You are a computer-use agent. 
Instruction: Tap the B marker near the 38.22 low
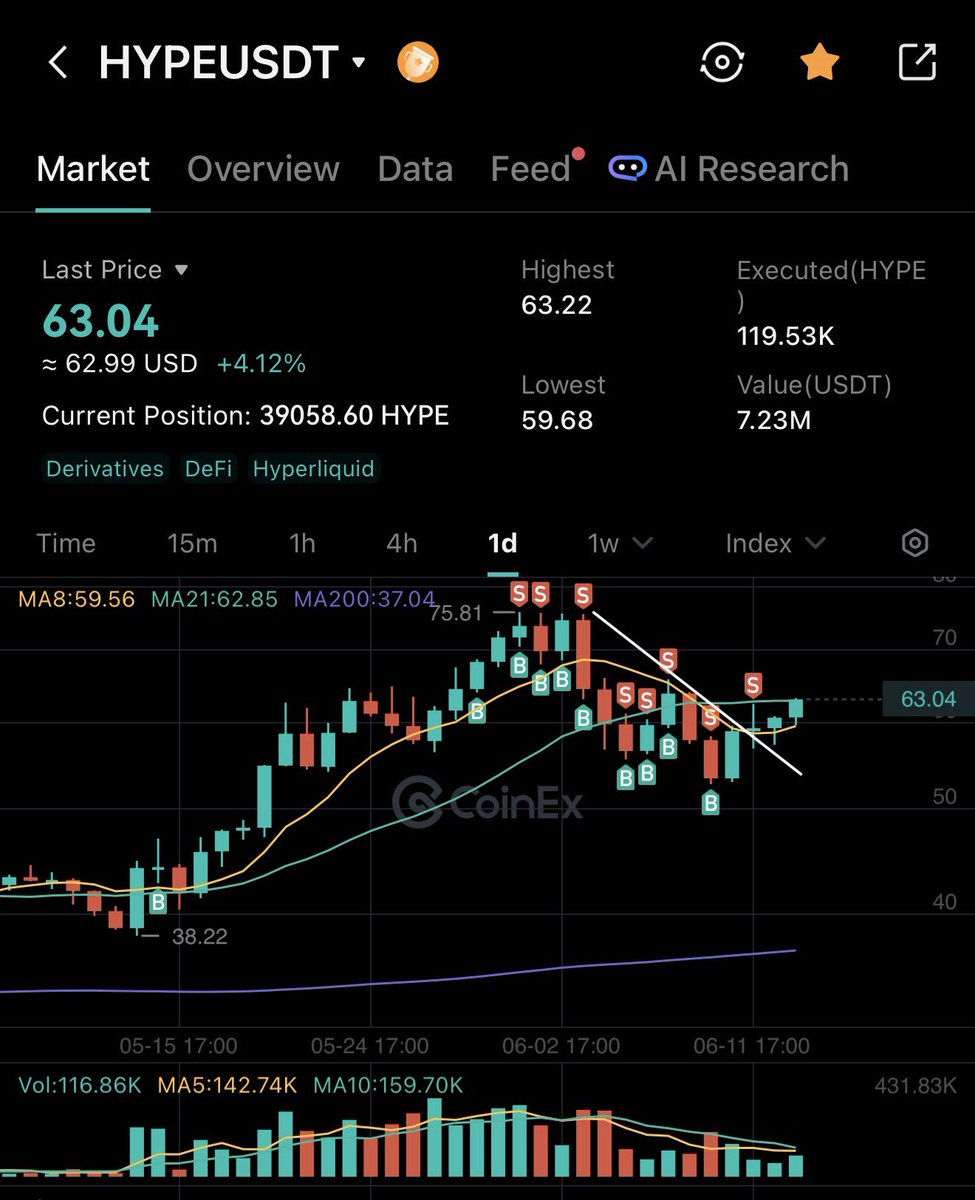158,902
